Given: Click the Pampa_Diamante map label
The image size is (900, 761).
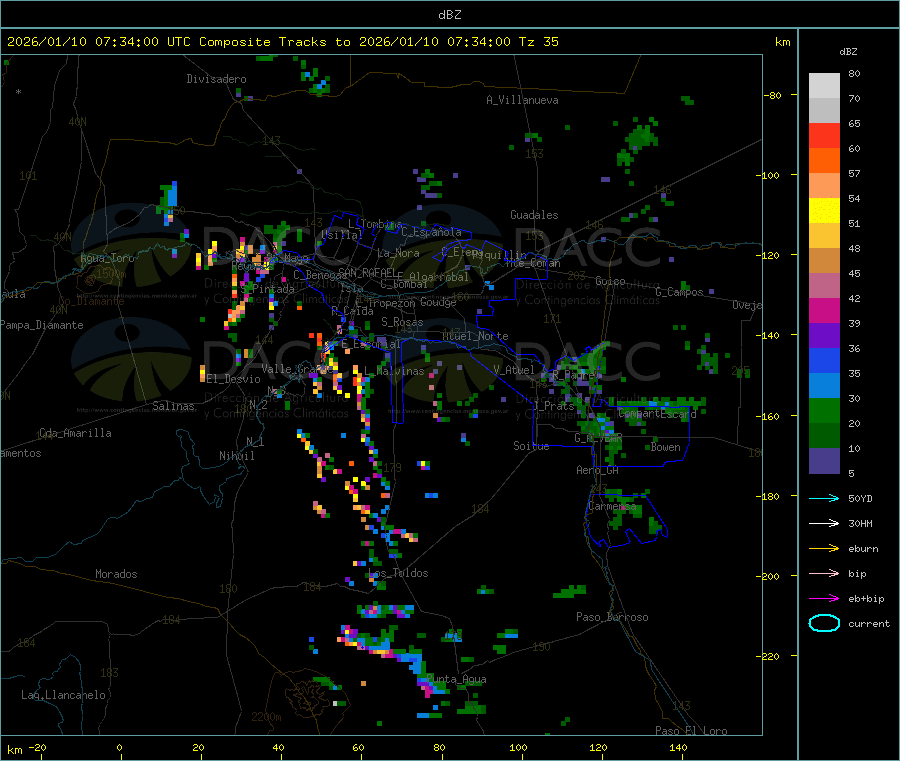Looking at the screenshot, I should tap(42, 325).
